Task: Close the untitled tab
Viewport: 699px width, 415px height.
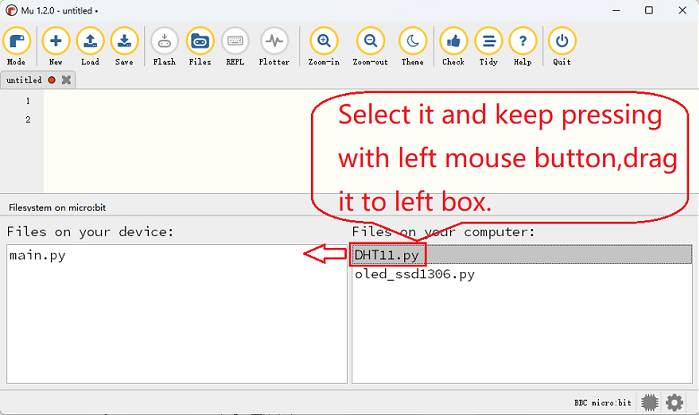Action: point(66,80)
